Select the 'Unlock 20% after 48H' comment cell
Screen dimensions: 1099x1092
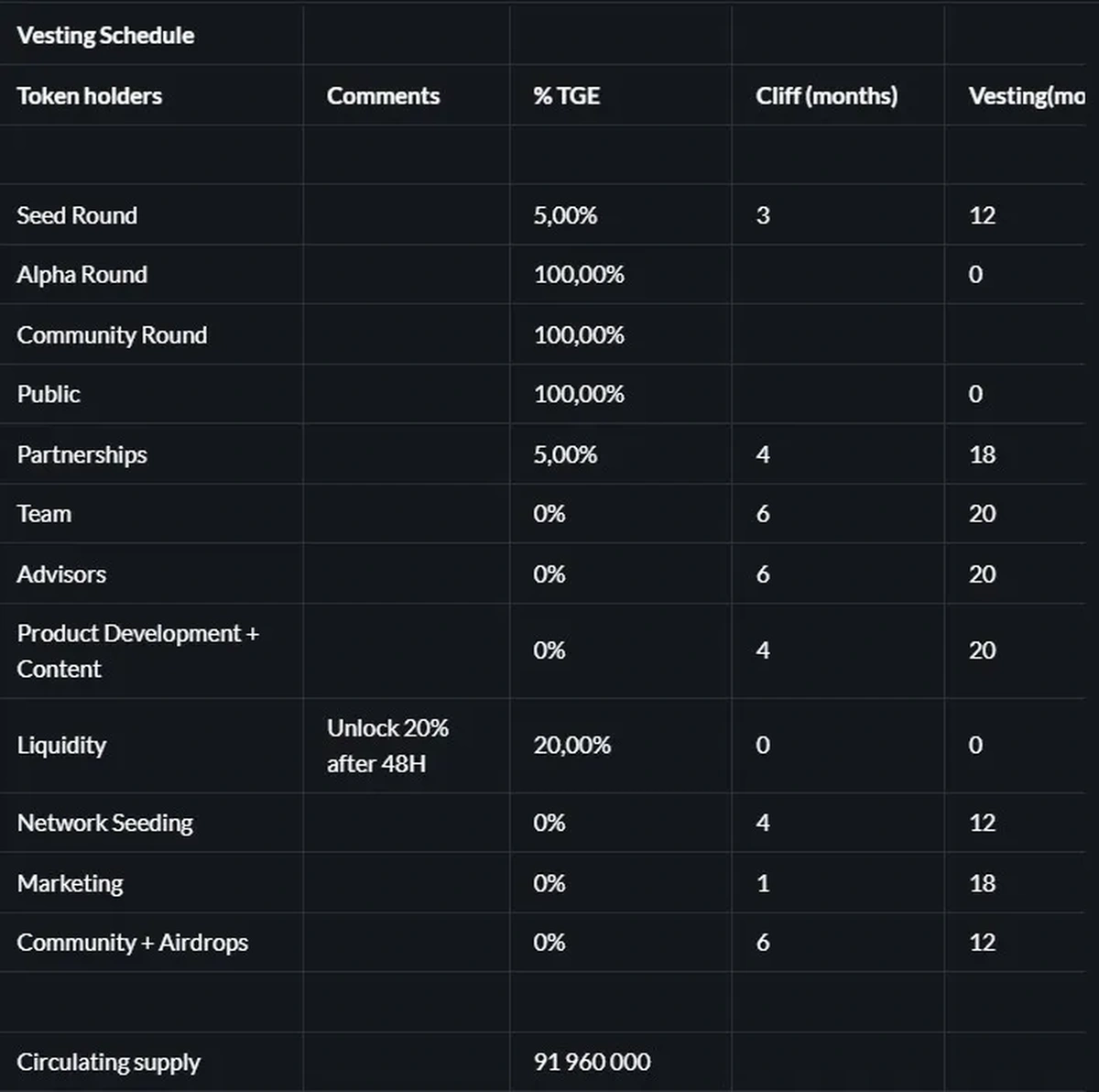[x=387, y=746]
